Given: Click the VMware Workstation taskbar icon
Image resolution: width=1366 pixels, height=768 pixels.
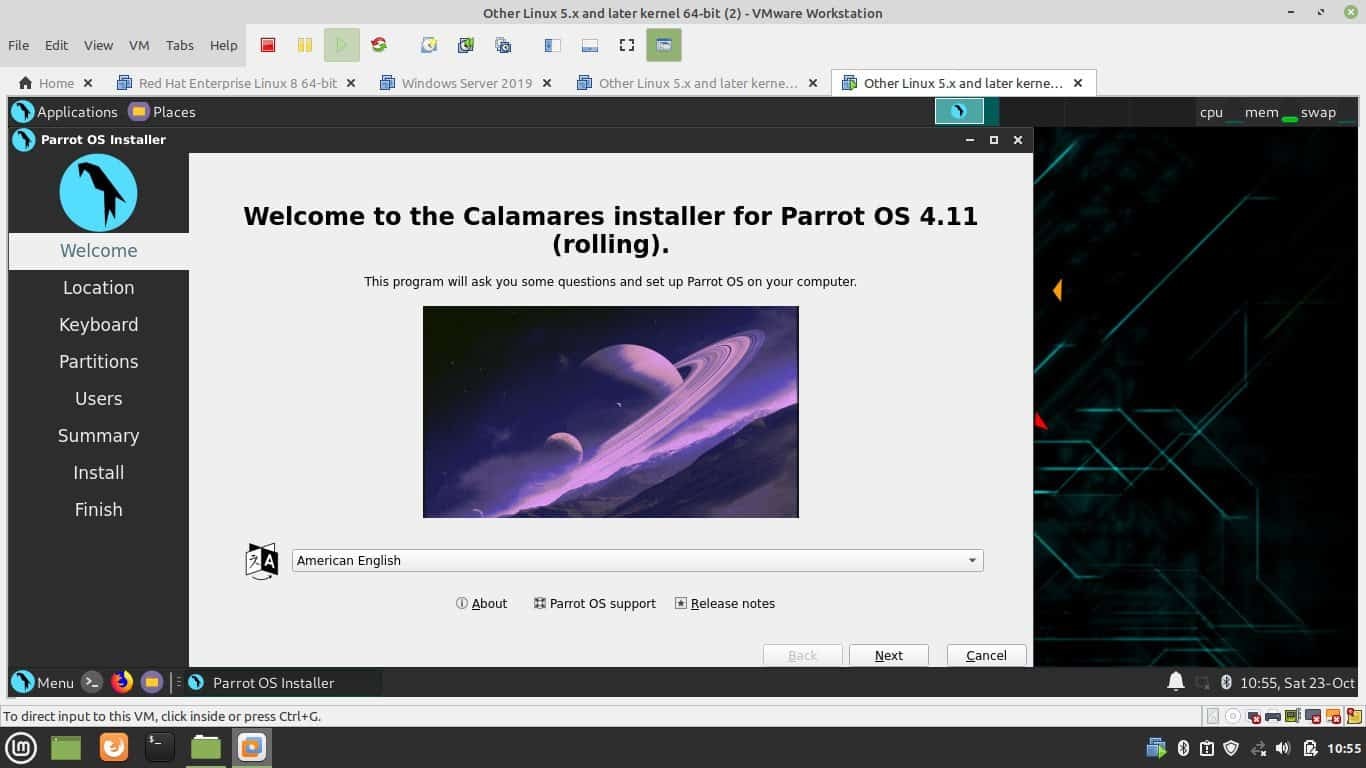Looking at the screenshot, I should point(251,747).
